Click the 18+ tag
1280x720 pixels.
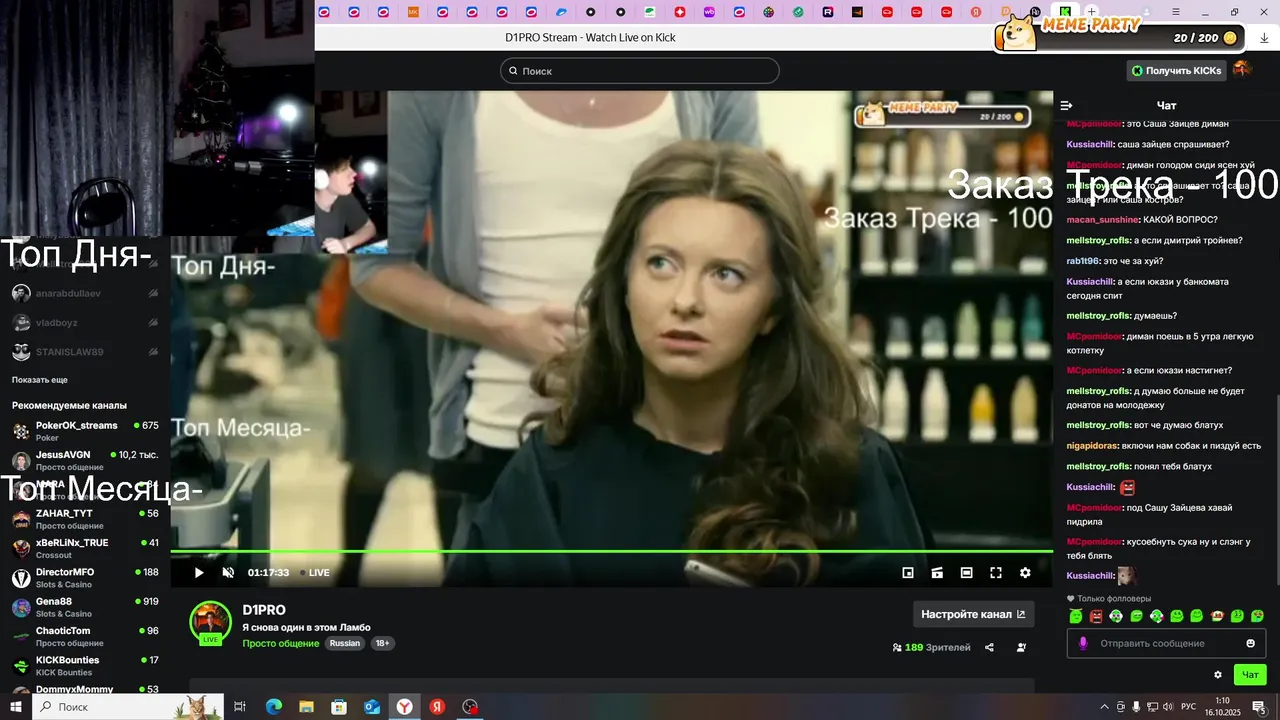[382, 643]
